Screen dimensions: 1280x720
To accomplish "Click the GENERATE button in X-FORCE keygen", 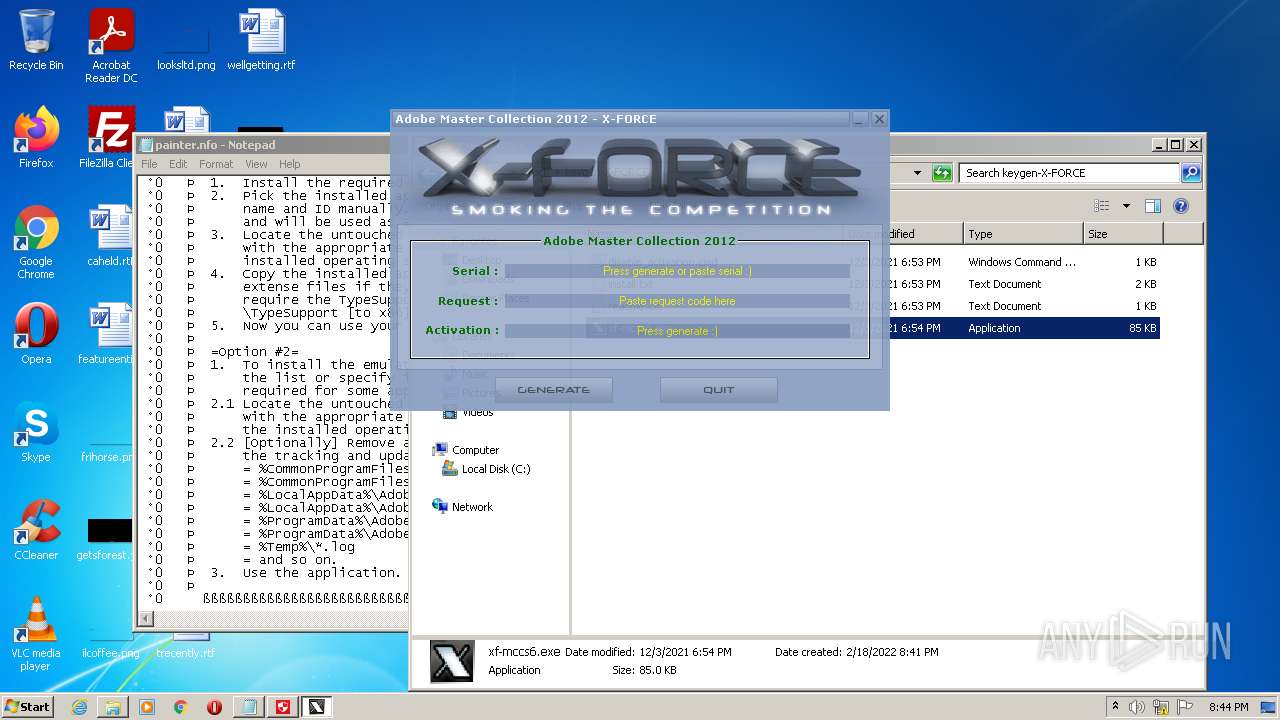I will point(553,390).
